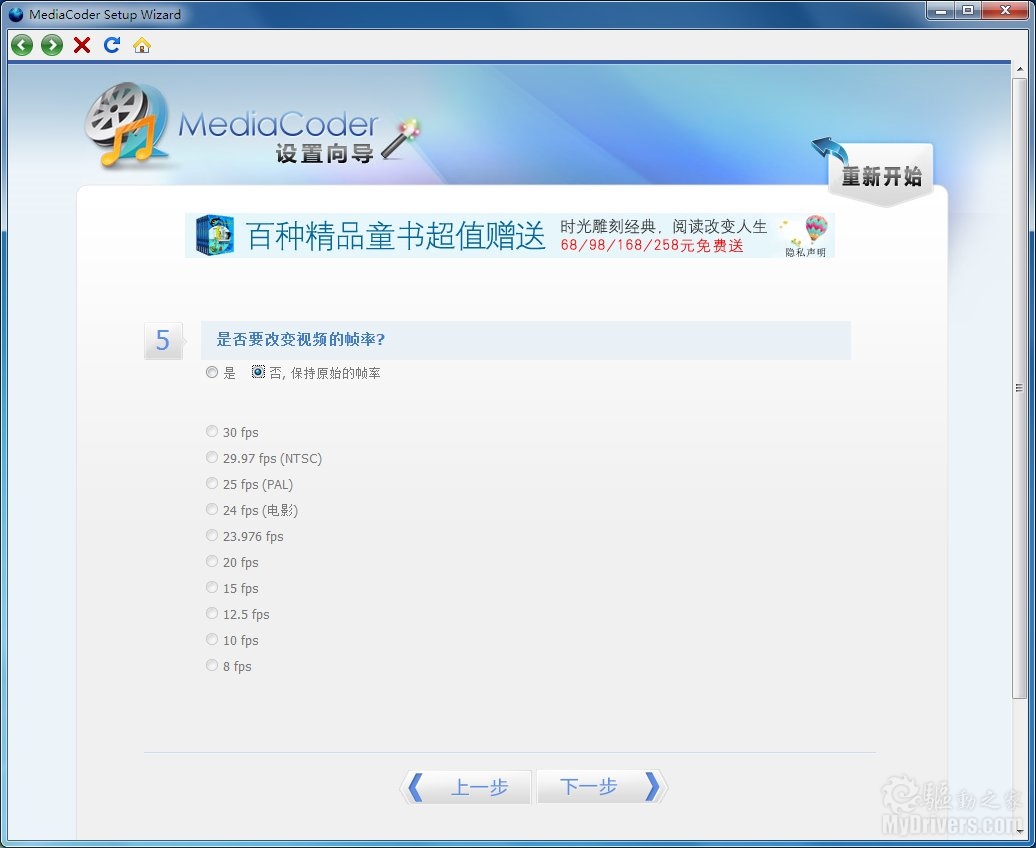Choose the 10 fps radio option
1036x848 pixels.
pos(211,639)
